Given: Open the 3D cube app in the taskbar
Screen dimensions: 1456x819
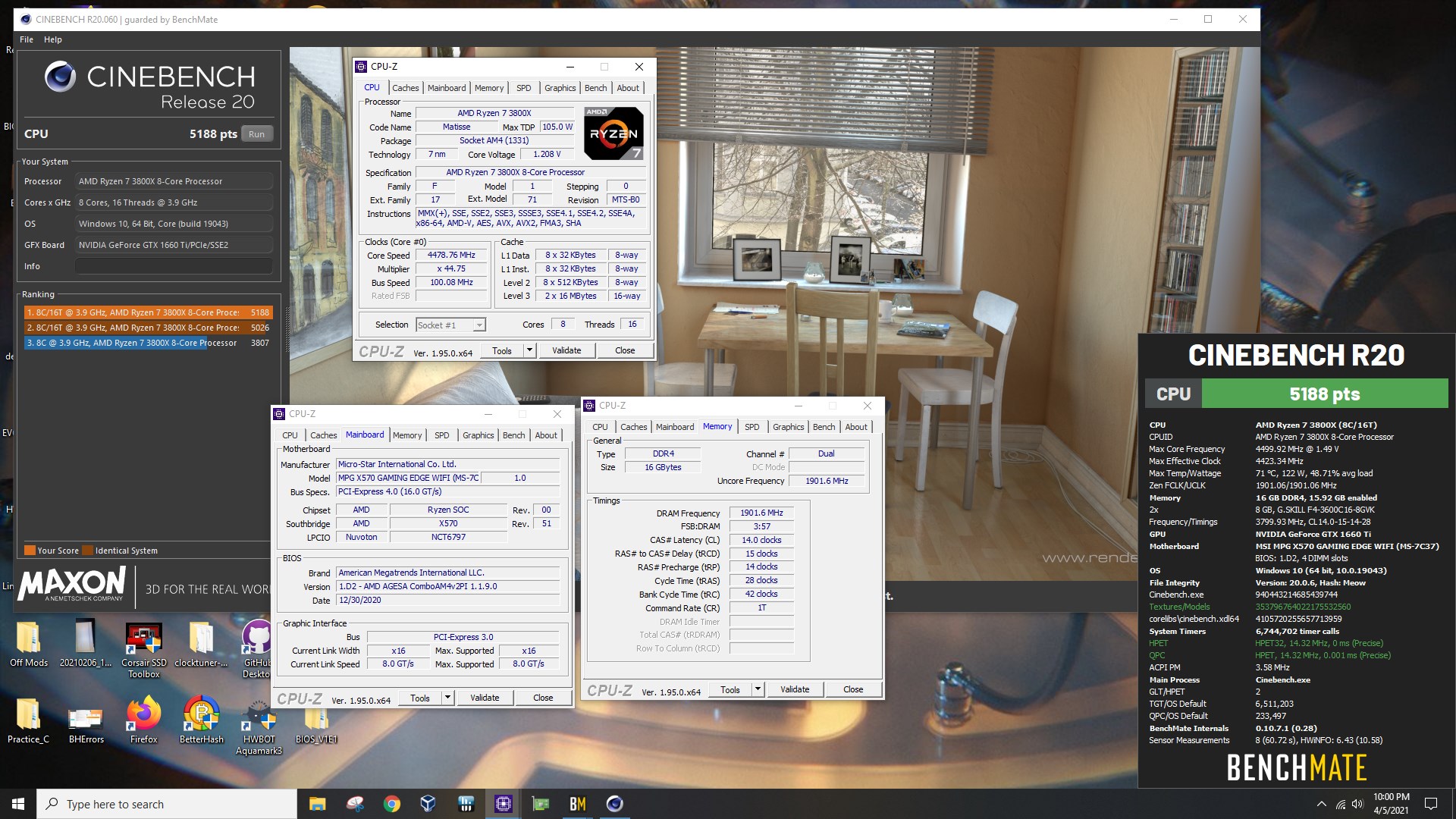Looking at the screenshot, I should click(x=429, y=804).
